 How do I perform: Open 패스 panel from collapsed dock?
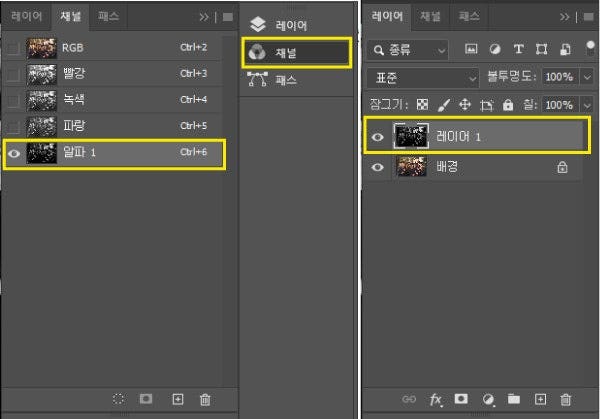pyautogui.click(x=296, y=80)
